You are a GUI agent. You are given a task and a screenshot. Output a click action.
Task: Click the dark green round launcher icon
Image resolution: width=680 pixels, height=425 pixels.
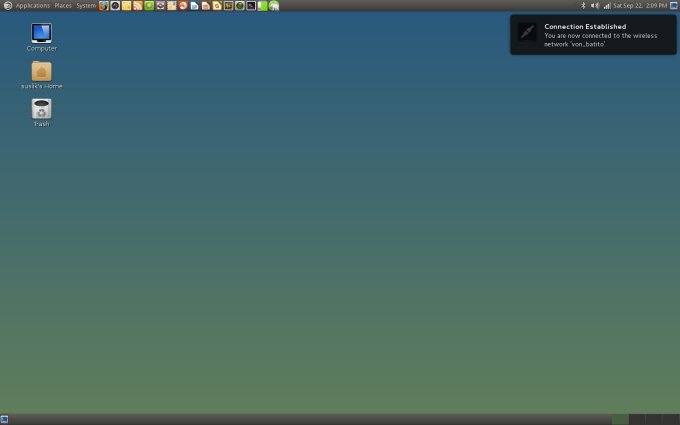pyautogui.click(x=240, y=6)
